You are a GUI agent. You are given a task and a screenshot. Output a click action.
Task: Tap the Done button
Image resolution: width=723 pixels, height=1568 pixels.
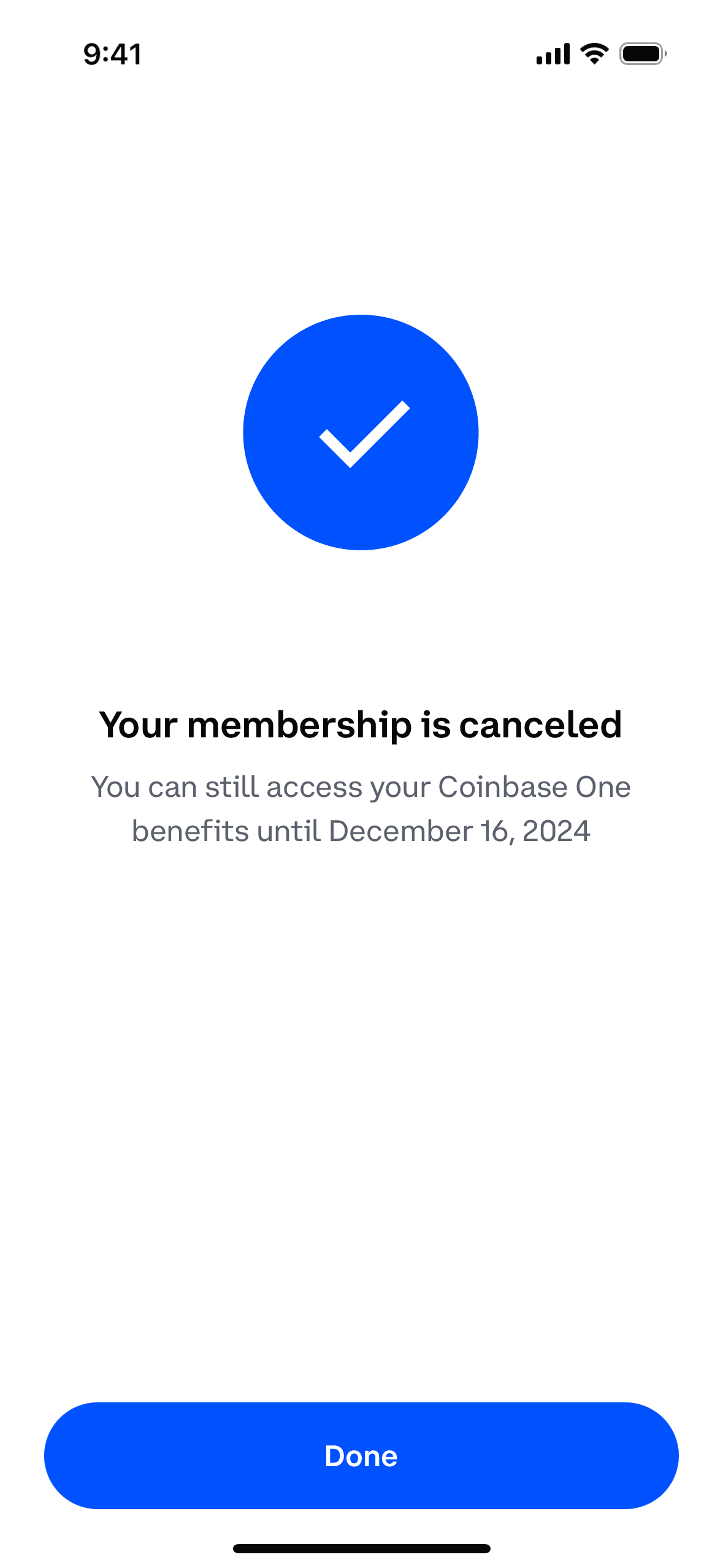tap(361, 1456)
